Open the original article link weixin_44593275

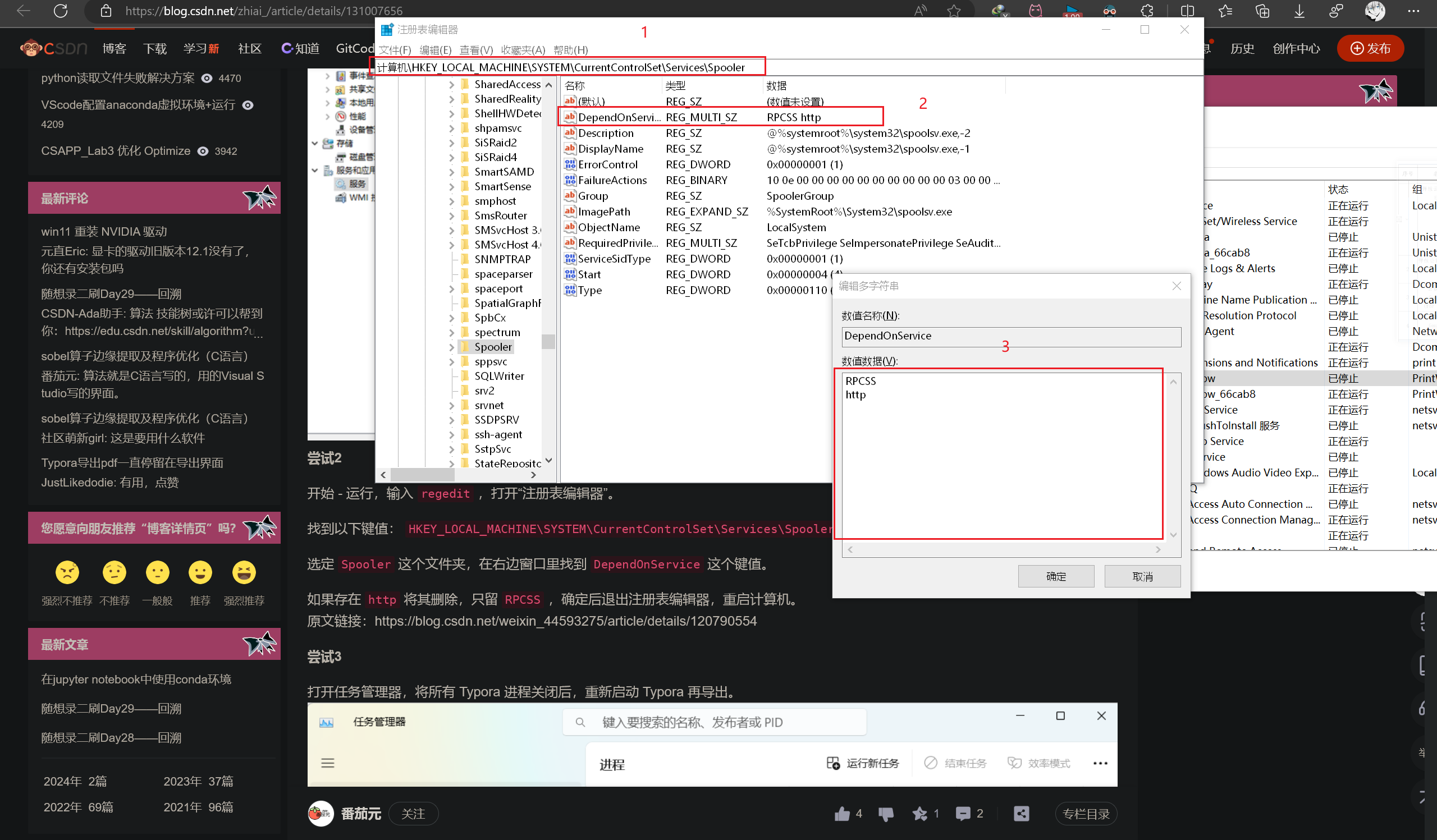coord(565,621)
